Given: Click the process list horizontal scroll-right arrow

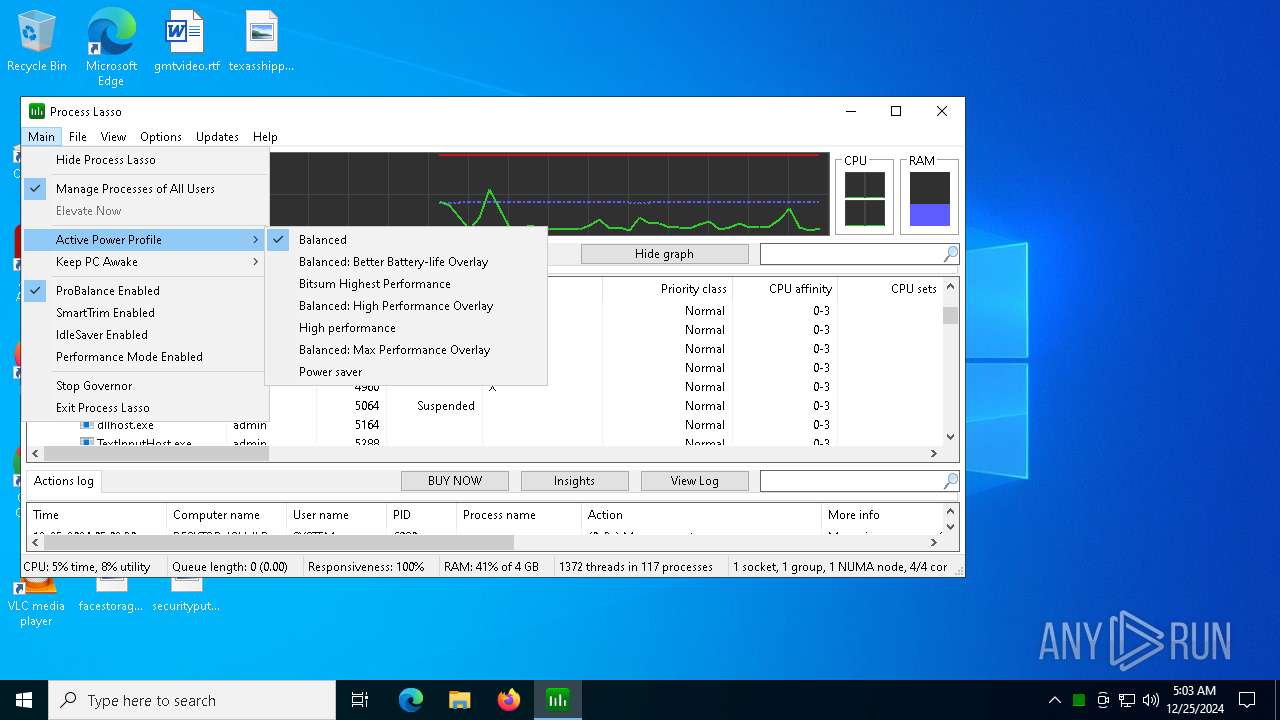Looking at the screenshot, I should (x=934, y=453).
